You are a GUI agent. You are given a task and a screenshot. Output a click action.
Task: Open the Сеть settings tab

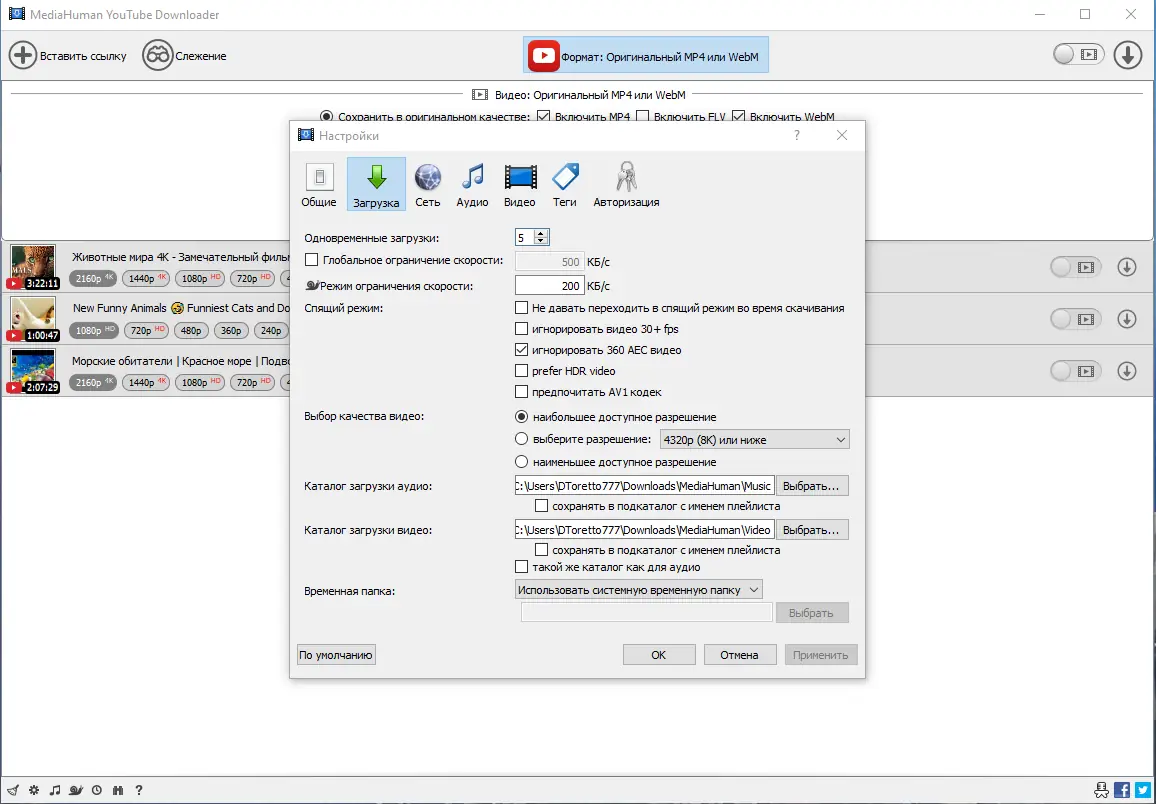pyautogui.click(x=428, y=184)
